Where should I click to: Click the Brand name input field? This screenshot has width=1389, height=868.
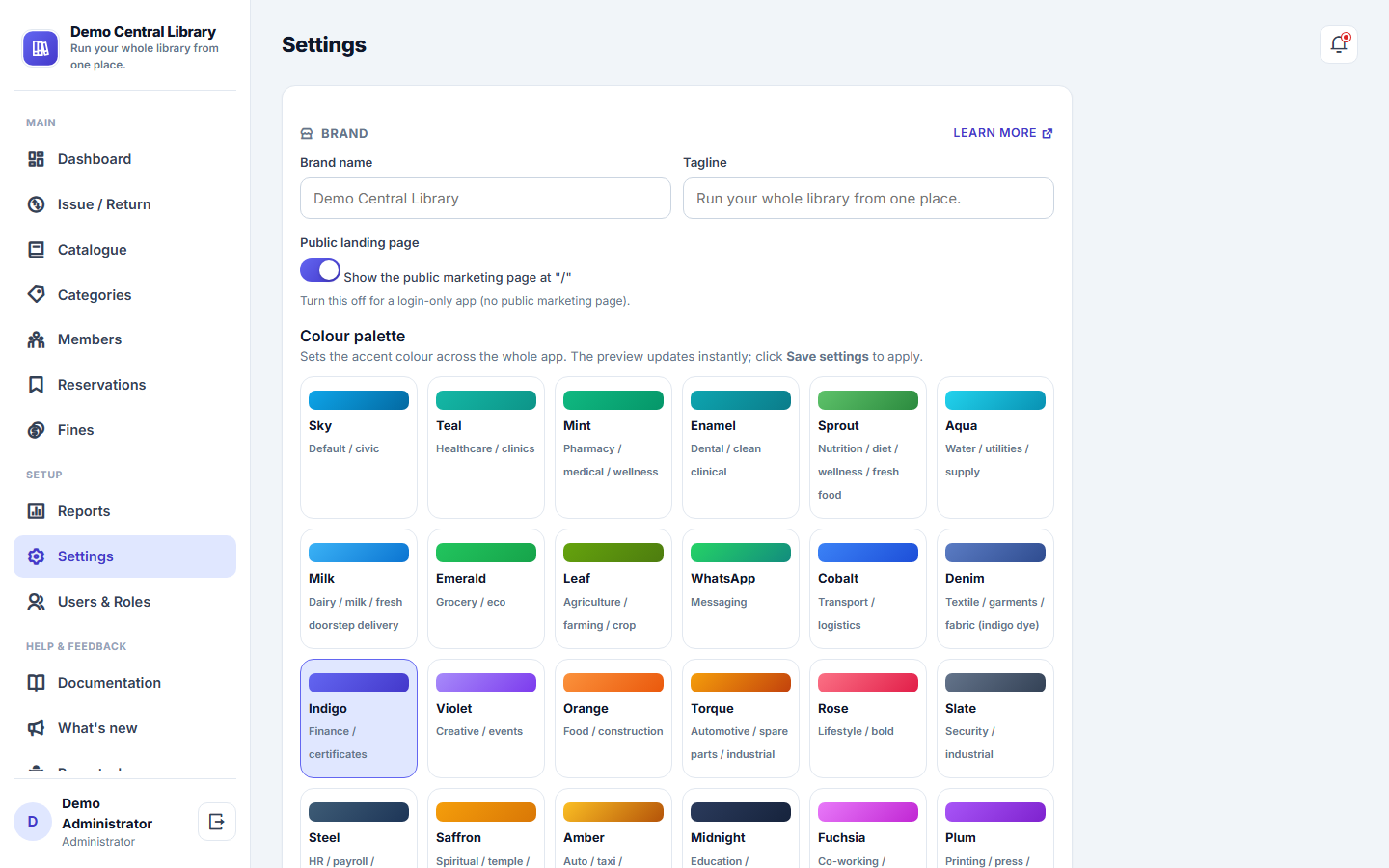485,199
